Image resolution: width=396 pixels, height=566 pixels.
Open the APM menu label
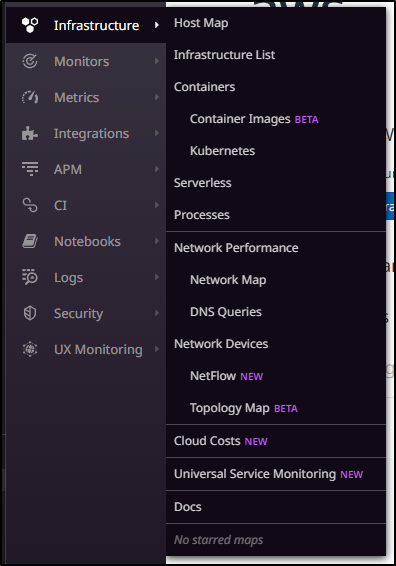[x=68, y=169]
